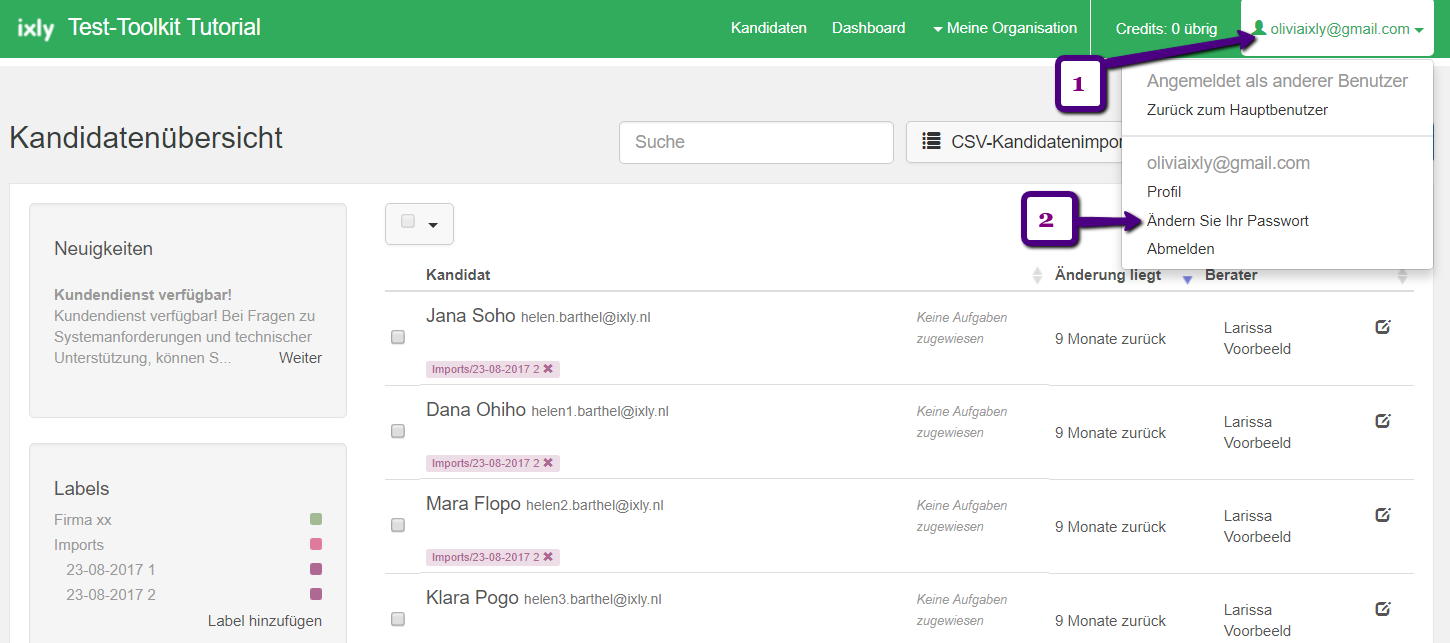The height and width of the screenshot is (643, 1450).
Task: Choose Ändern Sie Ihr Passwort
Action: pyautogui.click(x=1228, y=221)
